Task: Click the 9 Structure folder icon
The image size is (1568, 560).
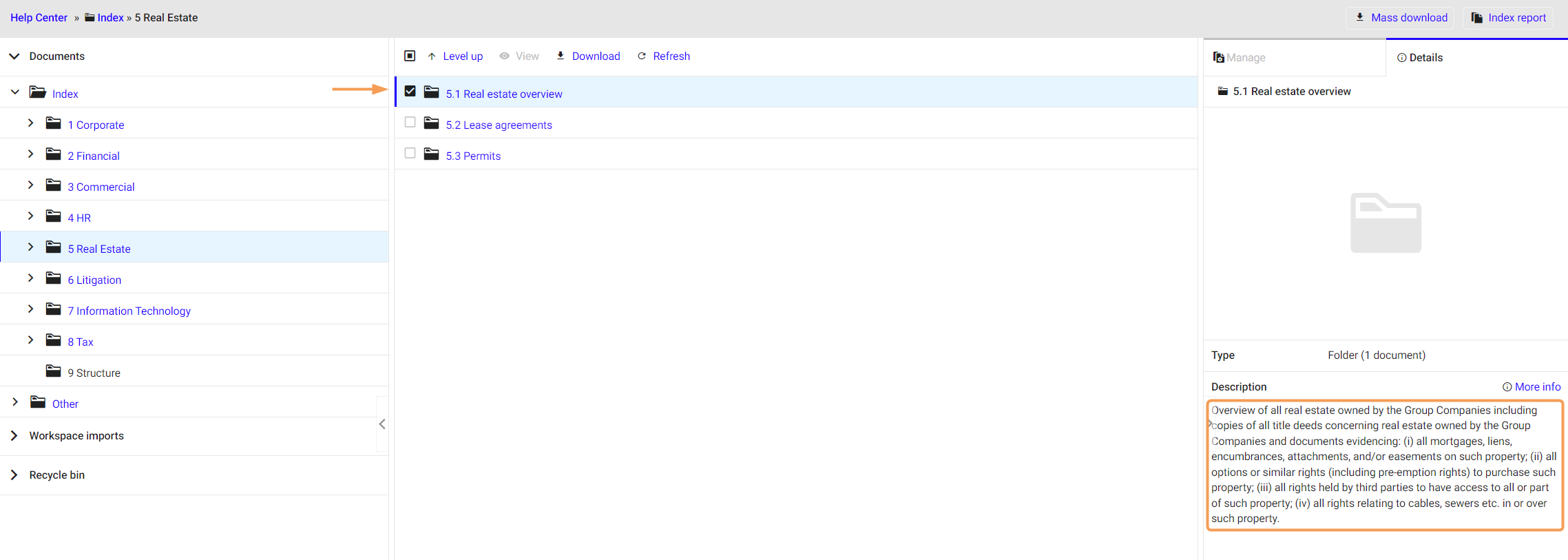Action: click(x=53, y=371)
